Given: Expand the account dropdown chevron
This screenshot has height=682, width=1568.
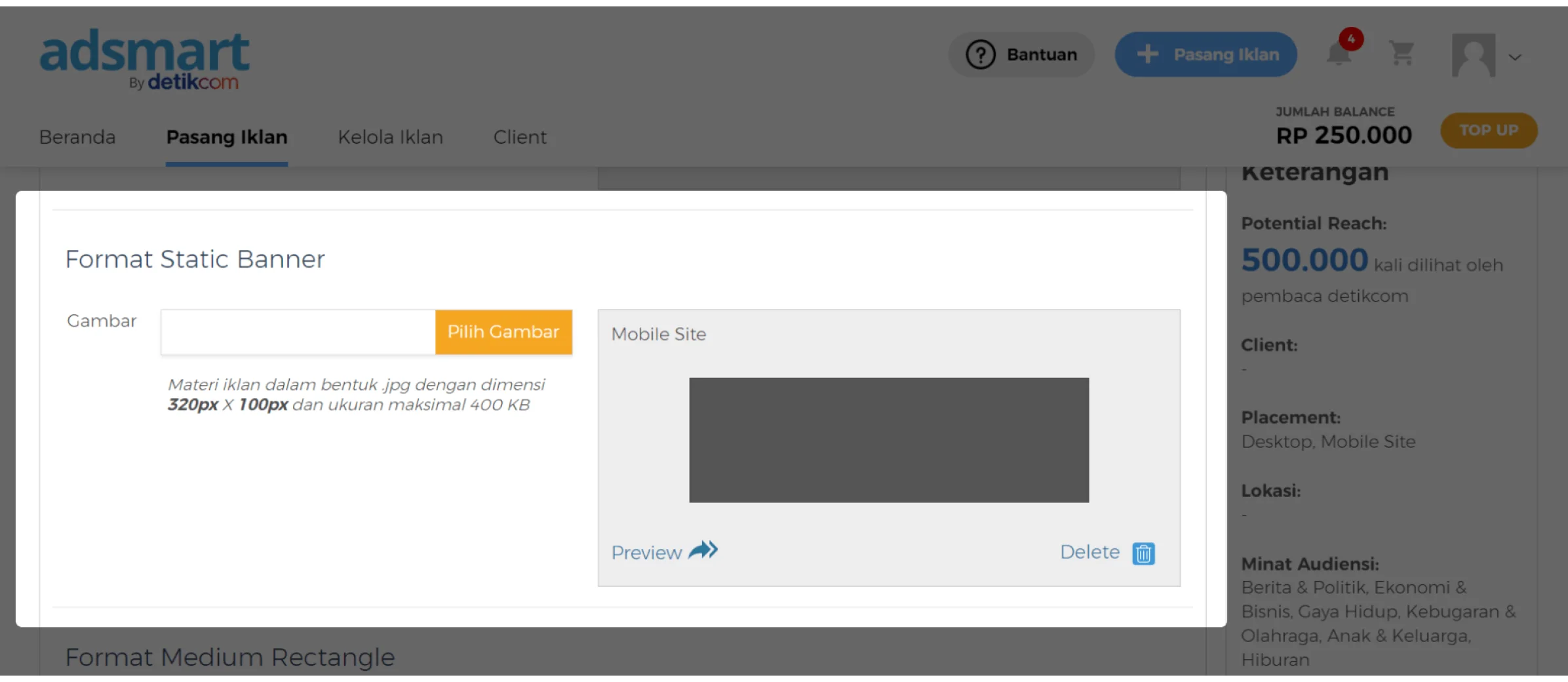Looking at the screenshot, I should (1515, 57).
